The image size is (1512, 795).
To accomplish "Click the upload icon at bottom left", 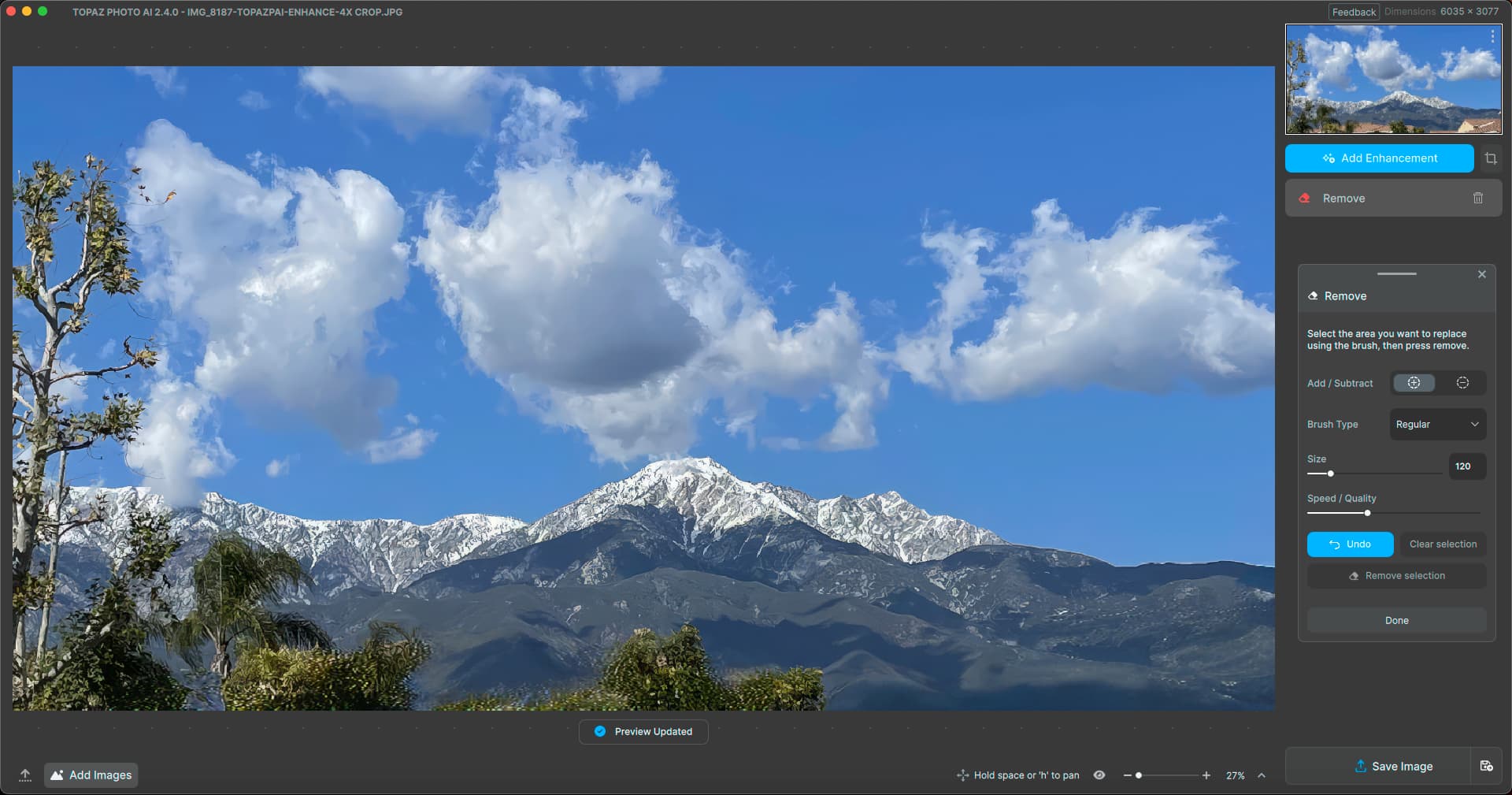I will [25, 775].
